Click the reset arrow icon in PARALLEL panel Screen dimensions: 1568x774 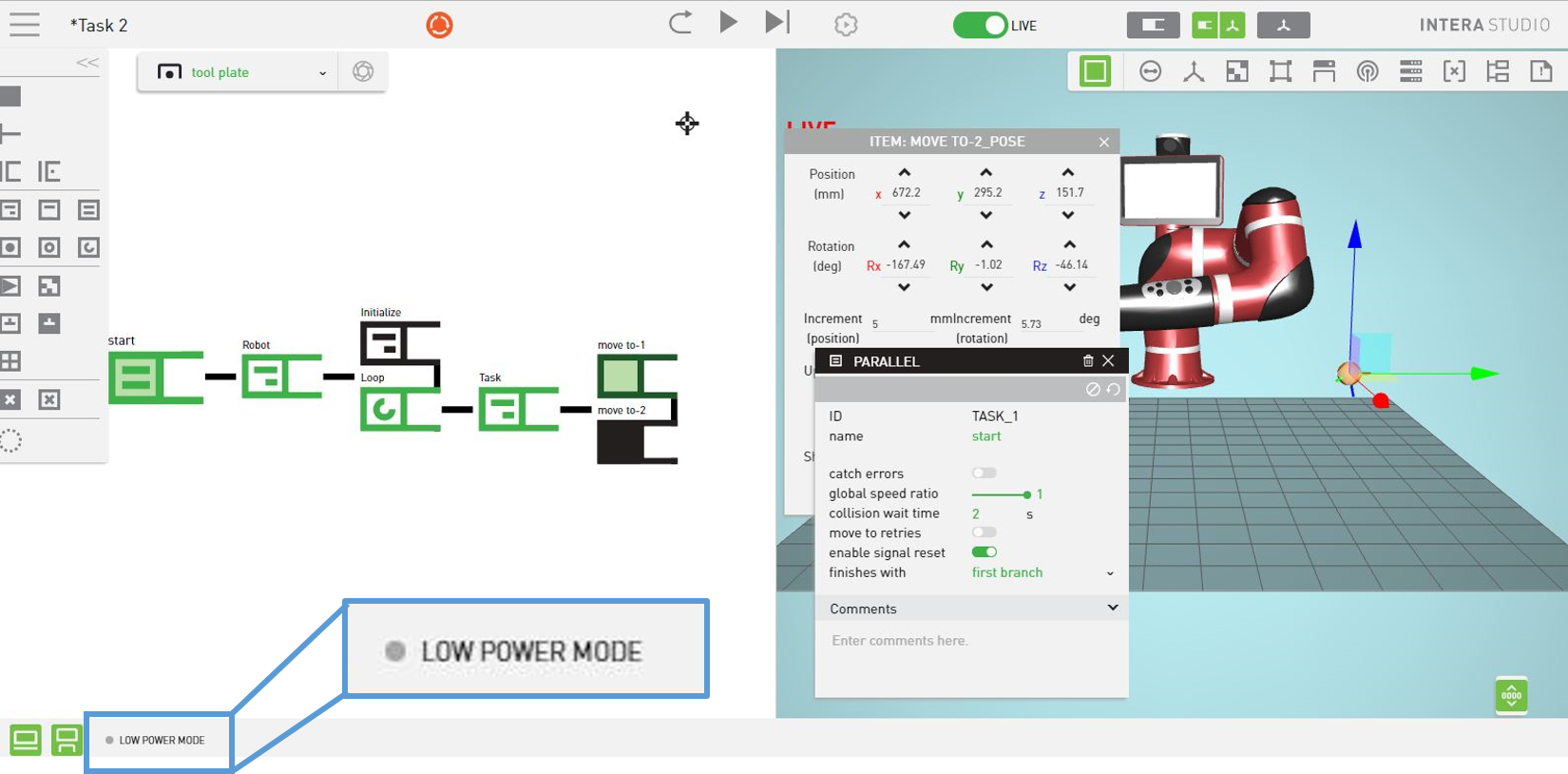pyautogui.click(x=1114, y=390)
